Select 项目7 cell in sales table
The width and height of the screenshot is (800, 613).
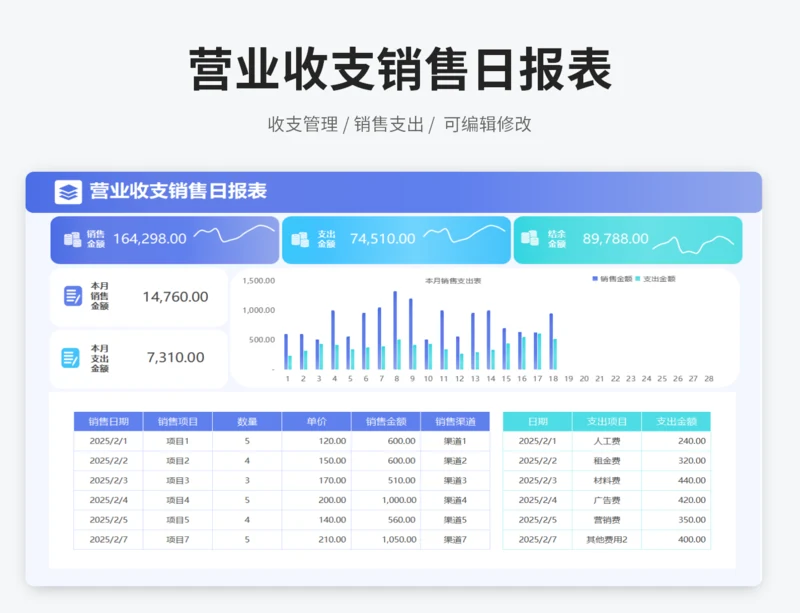point(178,540)
